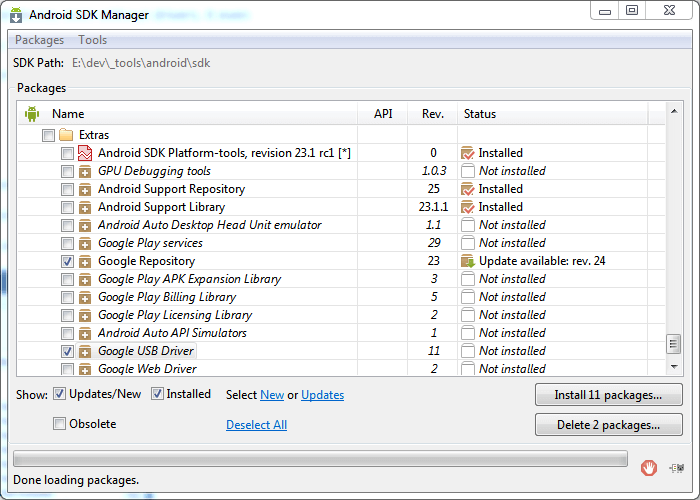Select the Google Play Licensing Library row text
Image resolution: width=700 pixels, height=500 pixels.
click(x=175, y=315)
